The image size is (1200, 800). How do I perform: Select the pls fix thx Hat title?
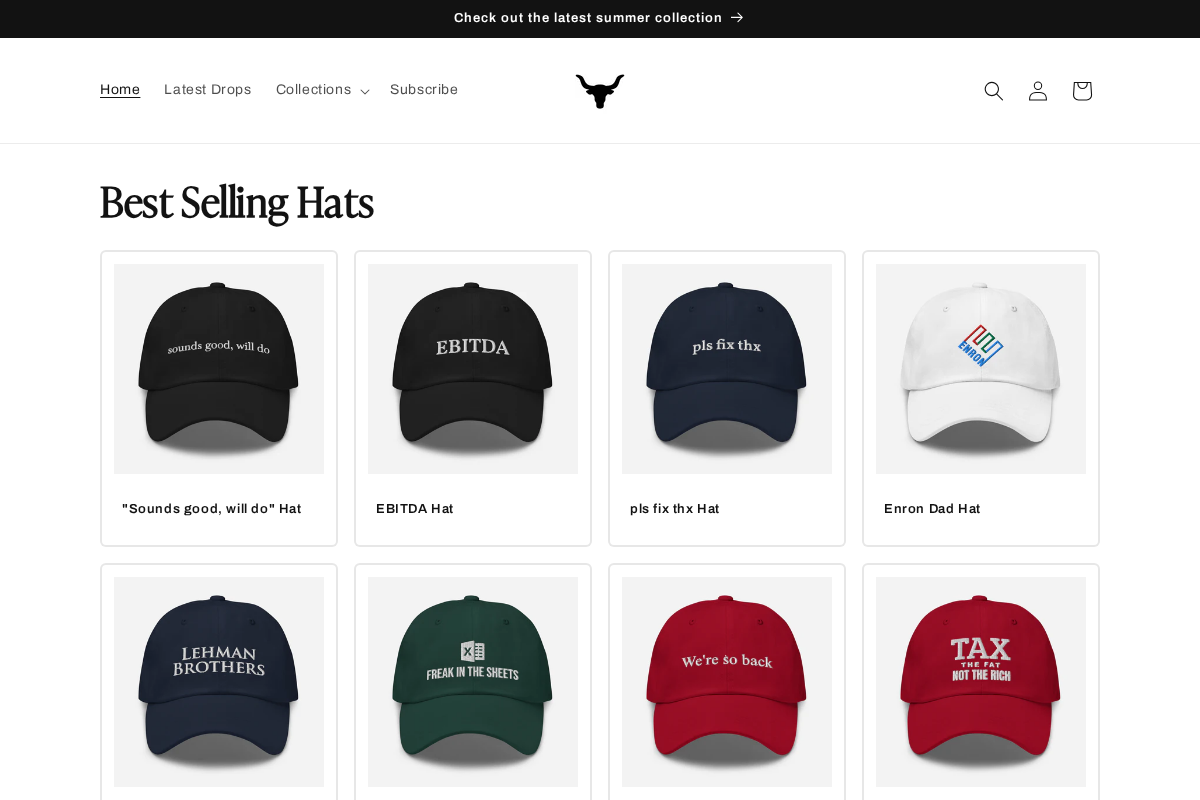[675, 509]
